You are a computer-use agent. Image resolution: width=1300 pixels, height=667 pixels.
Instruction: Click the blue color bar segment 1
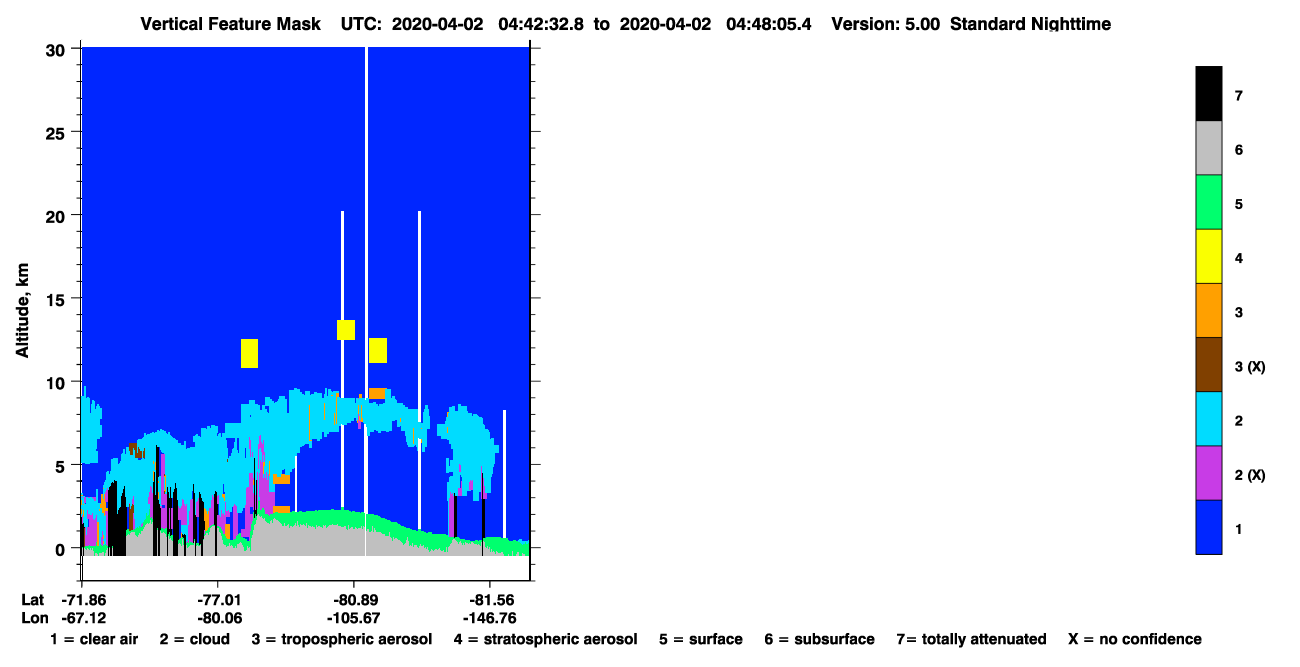coord(1208,526)
